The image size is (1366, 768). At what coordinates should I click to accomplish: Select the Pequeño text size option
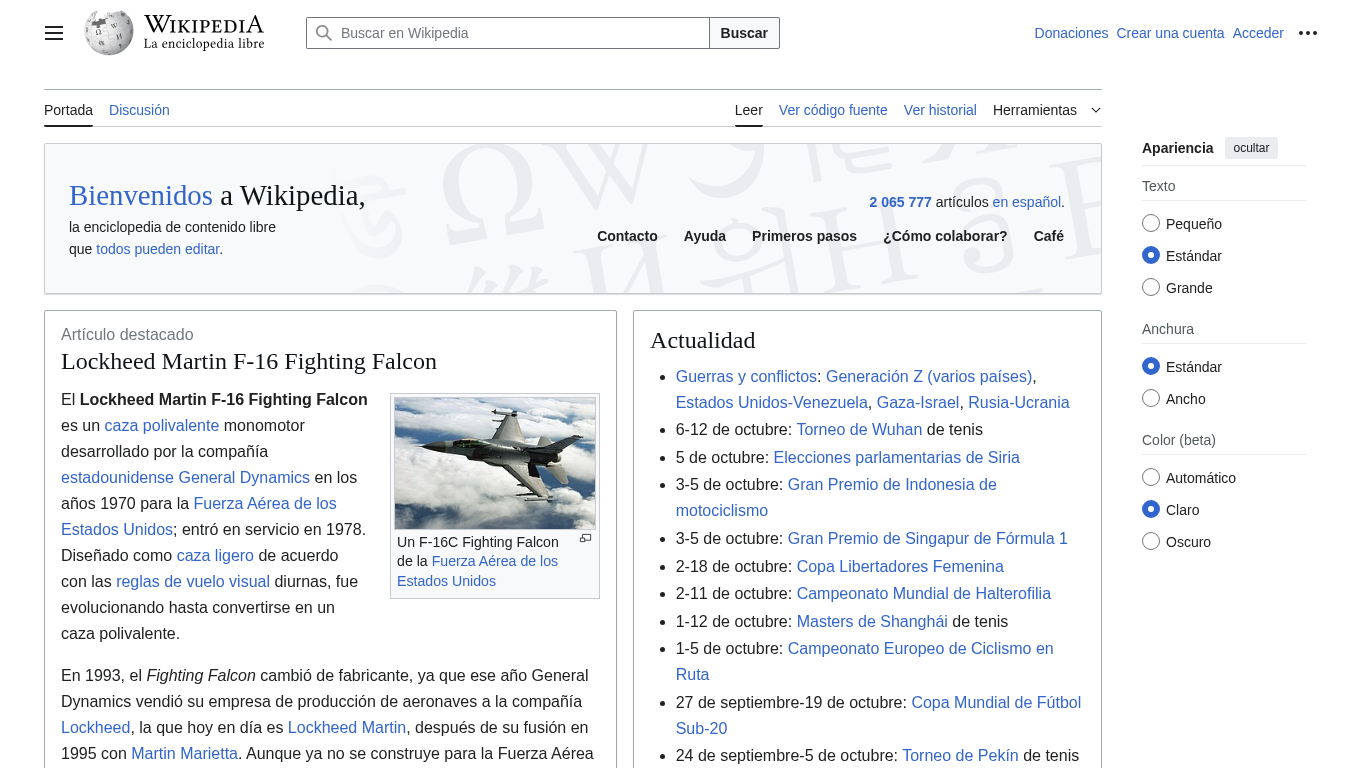[x=1151, y=224]
